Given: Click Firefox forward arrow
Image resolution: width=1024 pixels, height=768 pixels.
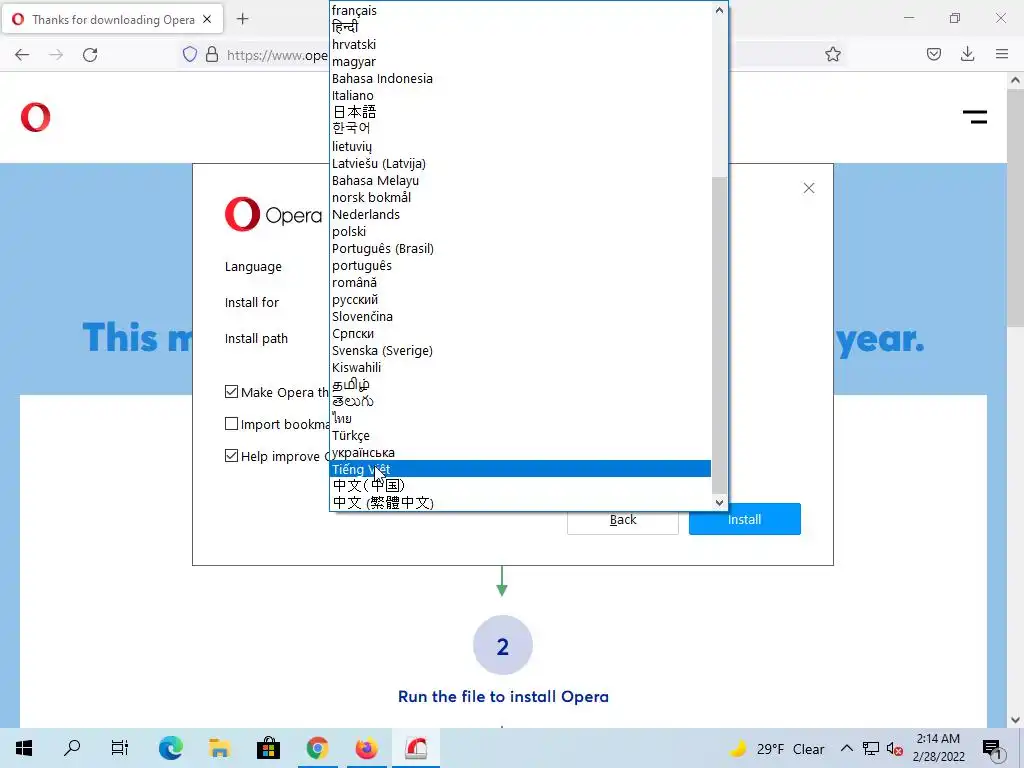Looking at the screenshot, I should [56, 55].
